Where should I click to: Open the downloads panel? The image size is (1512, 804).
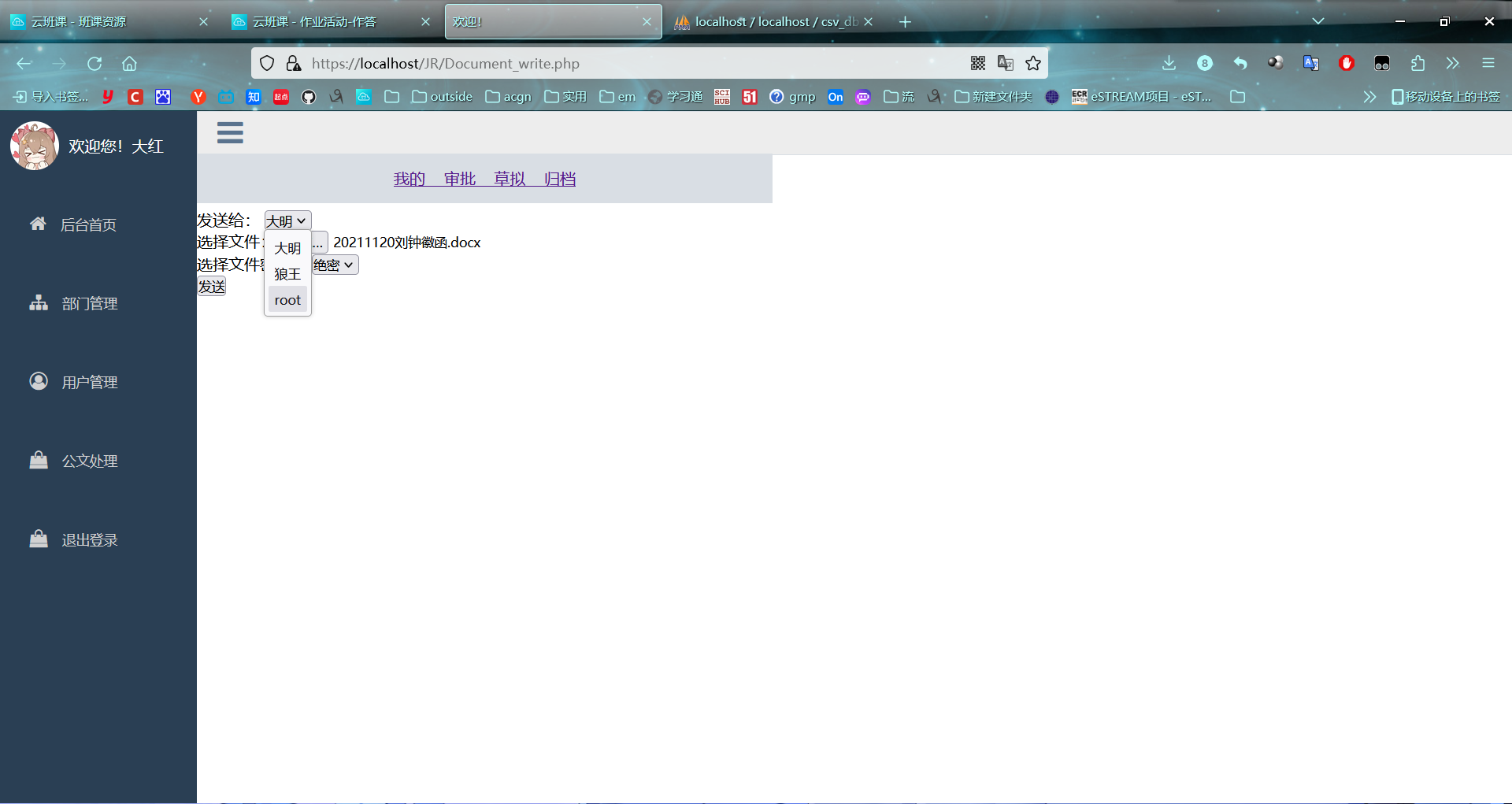[x=1169, y=64]
